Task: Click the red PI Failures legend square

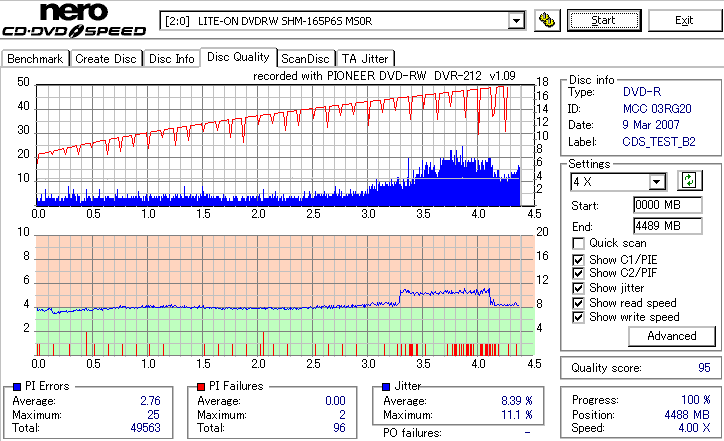Action: pyautogui.click(x=201, y=387)
